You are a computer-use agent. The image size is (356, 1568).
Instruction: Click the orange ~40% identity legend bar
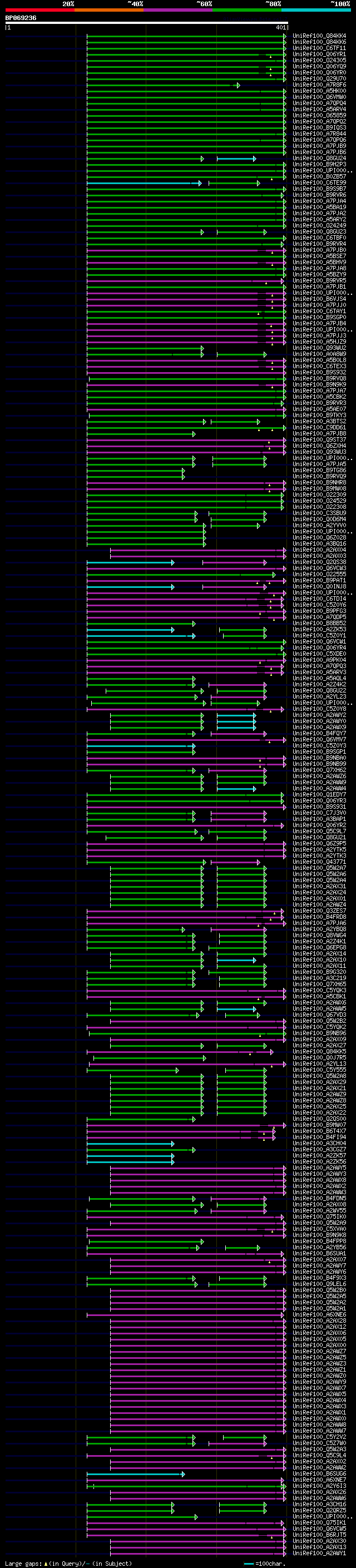[109, 10]
